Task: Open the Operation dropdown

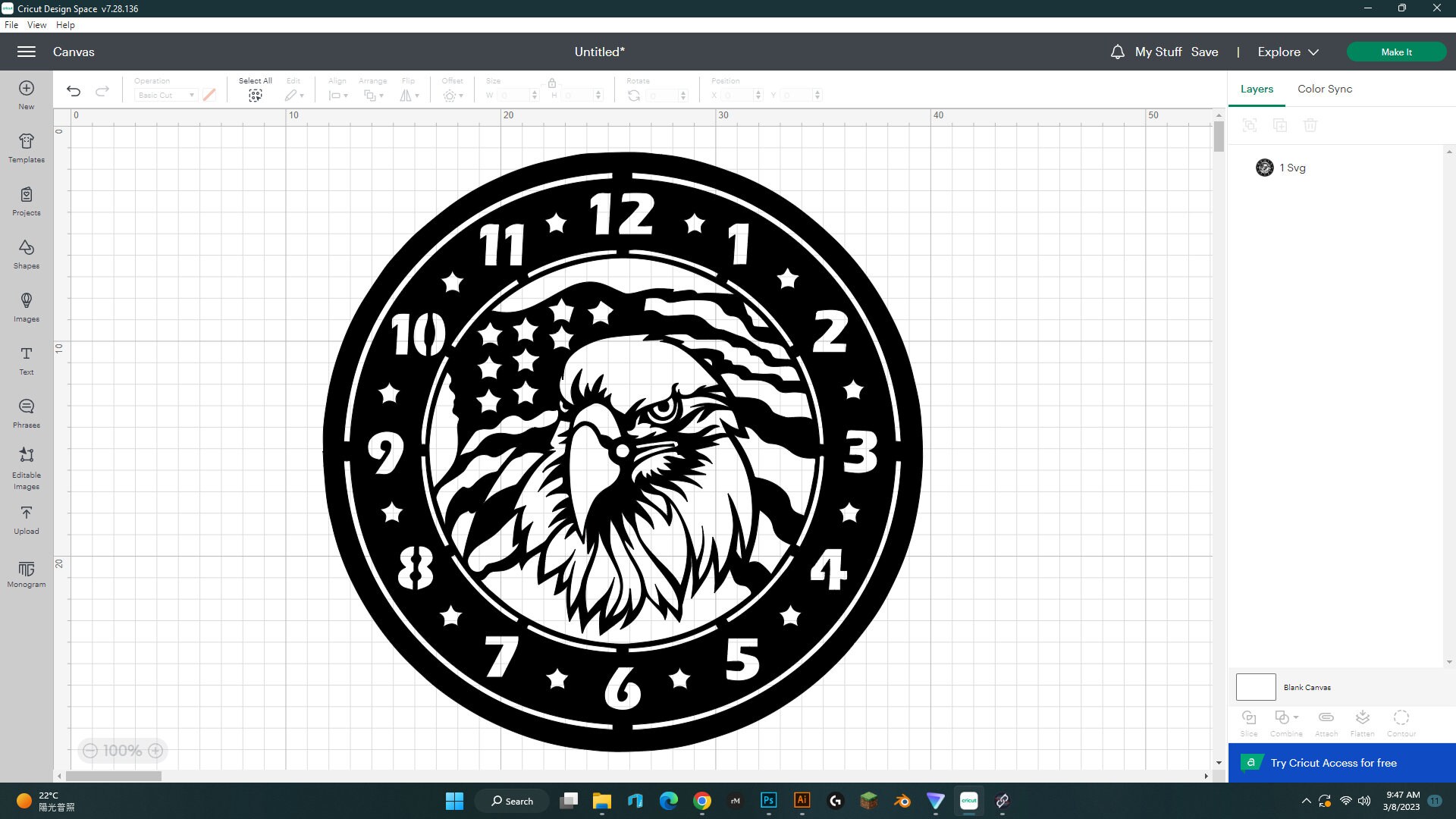Action: coord(165,95)
